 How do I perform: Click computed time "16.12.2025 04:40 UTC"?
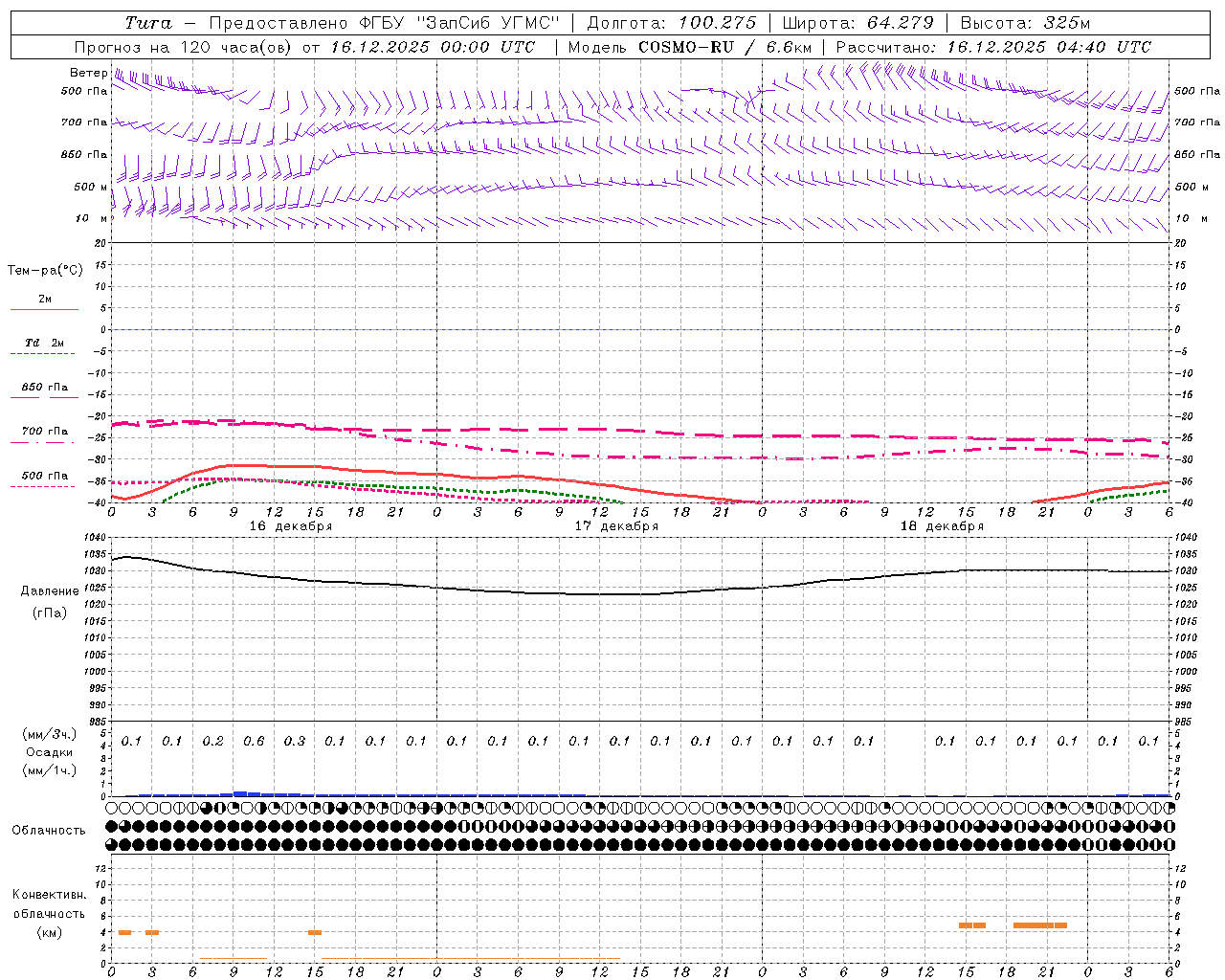[x=1049, y=47]
